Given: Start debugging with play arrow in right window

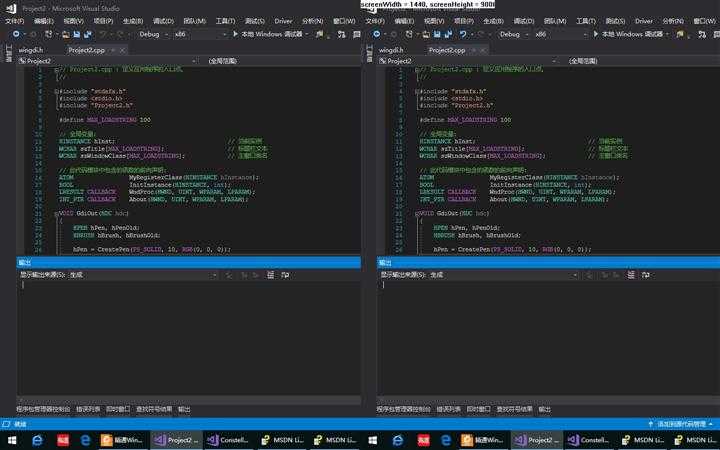Looking at the screenshot, I should 596,34.
